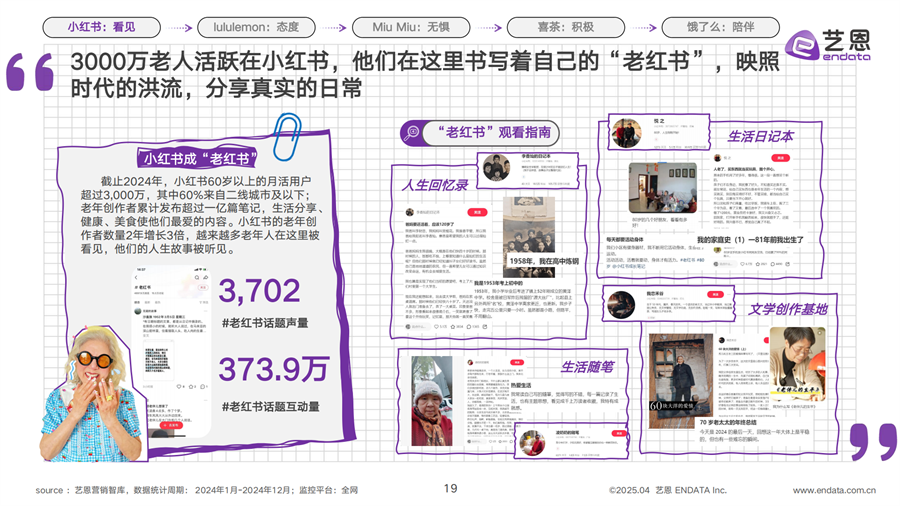Open the woman writing calligraphy photo

tap(798, 364)
